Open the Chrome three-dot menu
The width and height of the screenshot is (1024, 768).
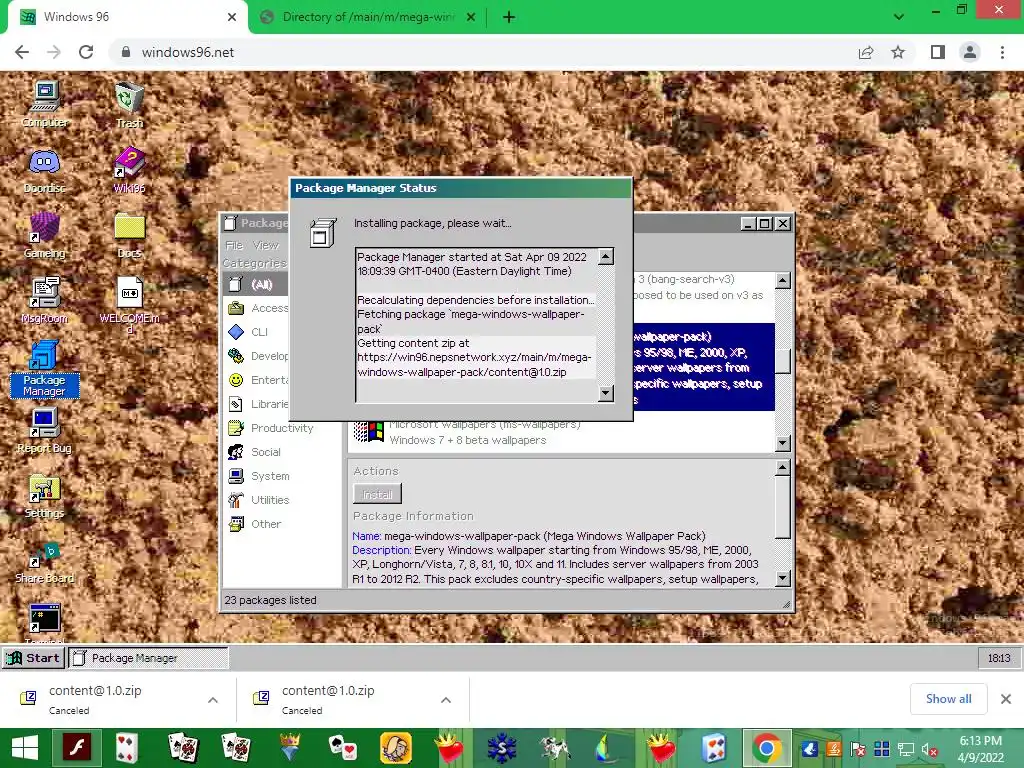pyautogui.click(x=1002, y=52)
